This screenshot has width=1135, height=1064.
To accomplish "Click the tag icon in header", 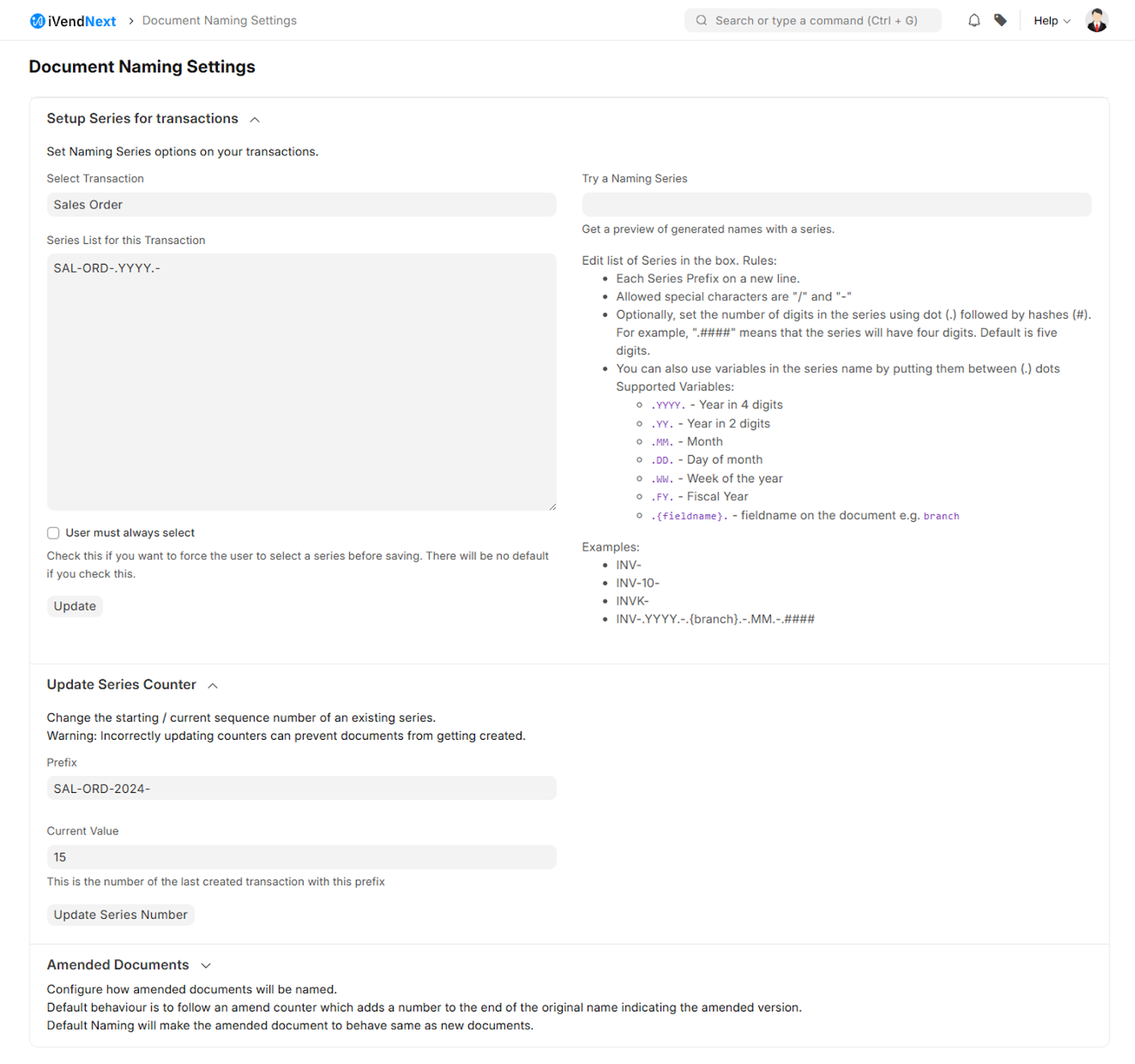I will [1000, 21].
